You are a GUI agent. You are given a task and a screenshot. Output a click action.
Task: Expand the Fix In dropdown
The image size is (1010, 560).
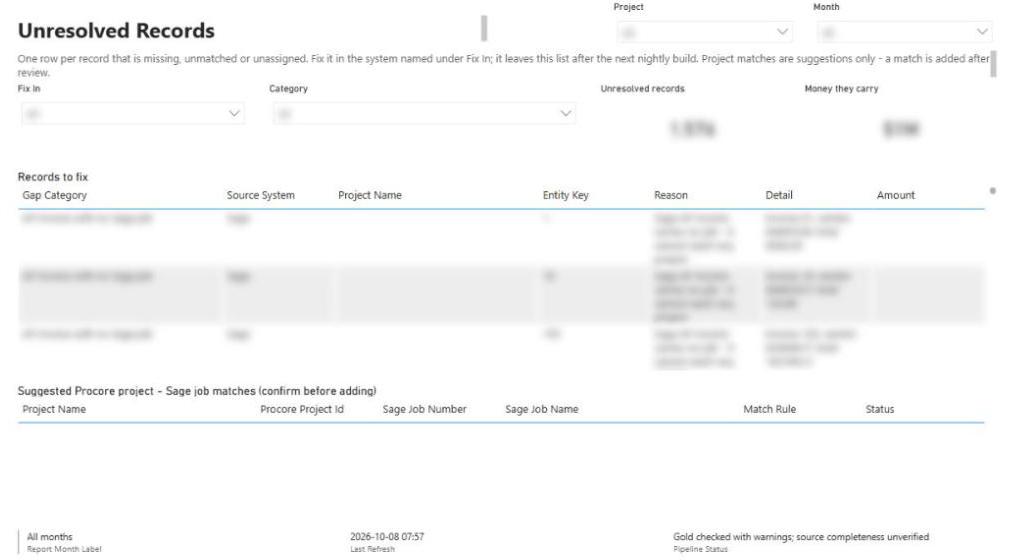point(133,113)
